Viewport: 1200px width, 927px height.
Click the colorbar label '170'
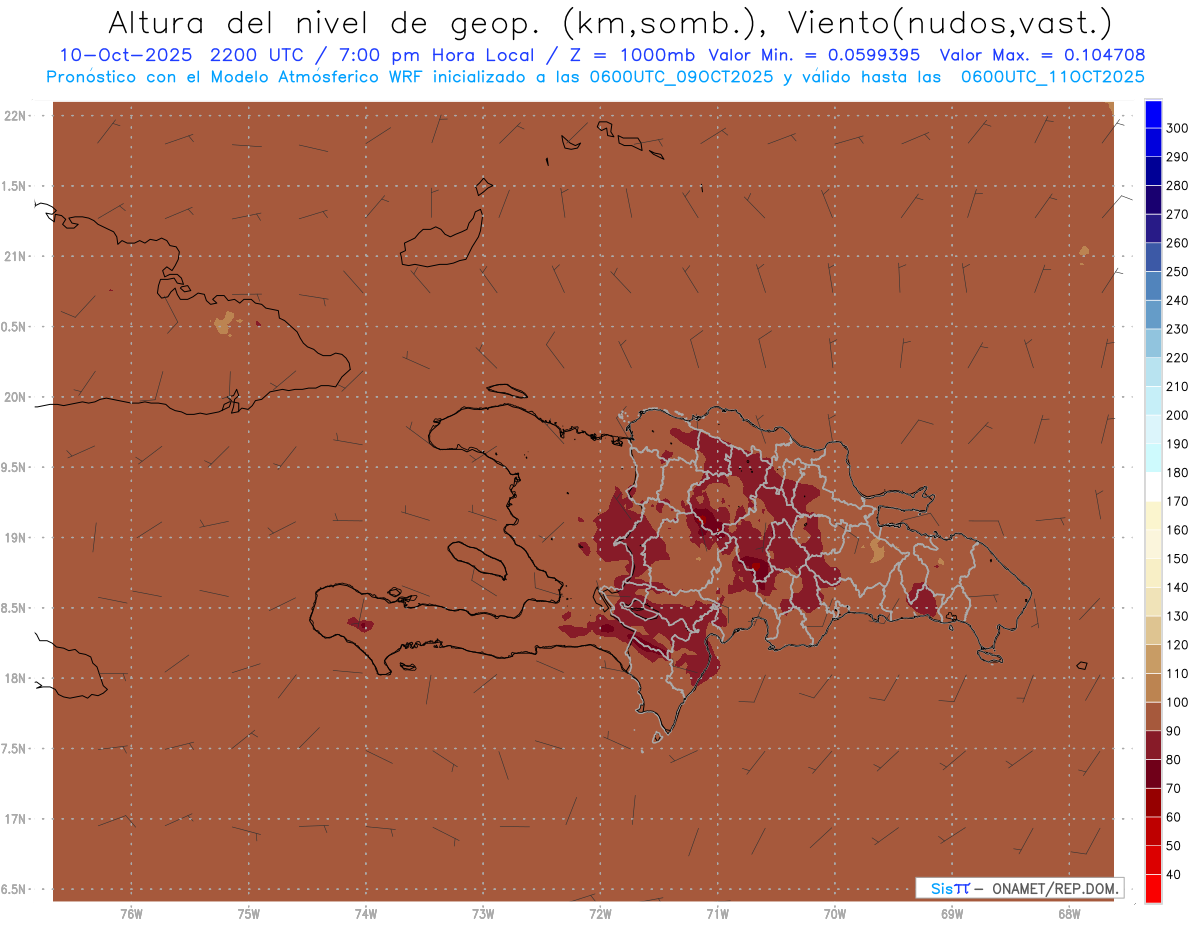point(1177,501)
